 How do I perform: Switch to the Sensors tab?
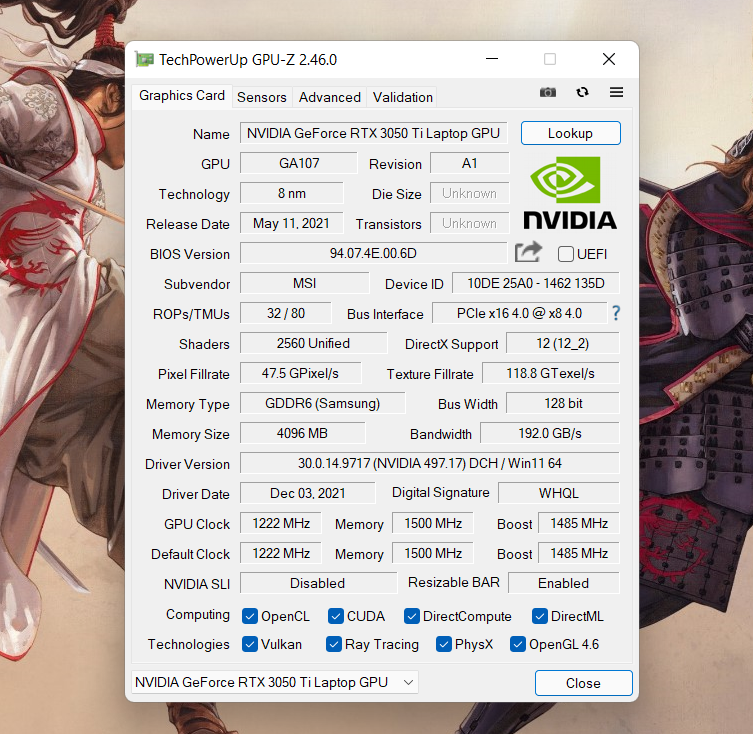pyautogui.click(x=262, y=97)
